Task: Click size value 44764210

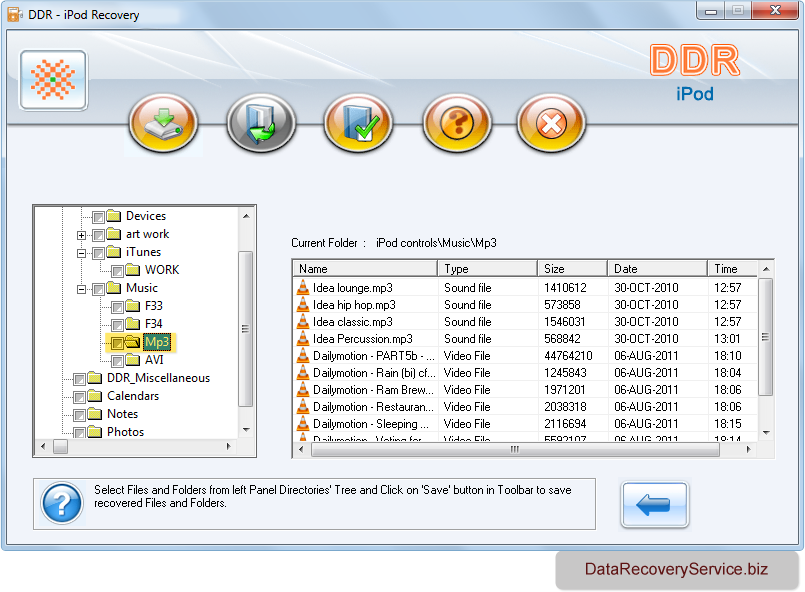Action: point(568,355)
